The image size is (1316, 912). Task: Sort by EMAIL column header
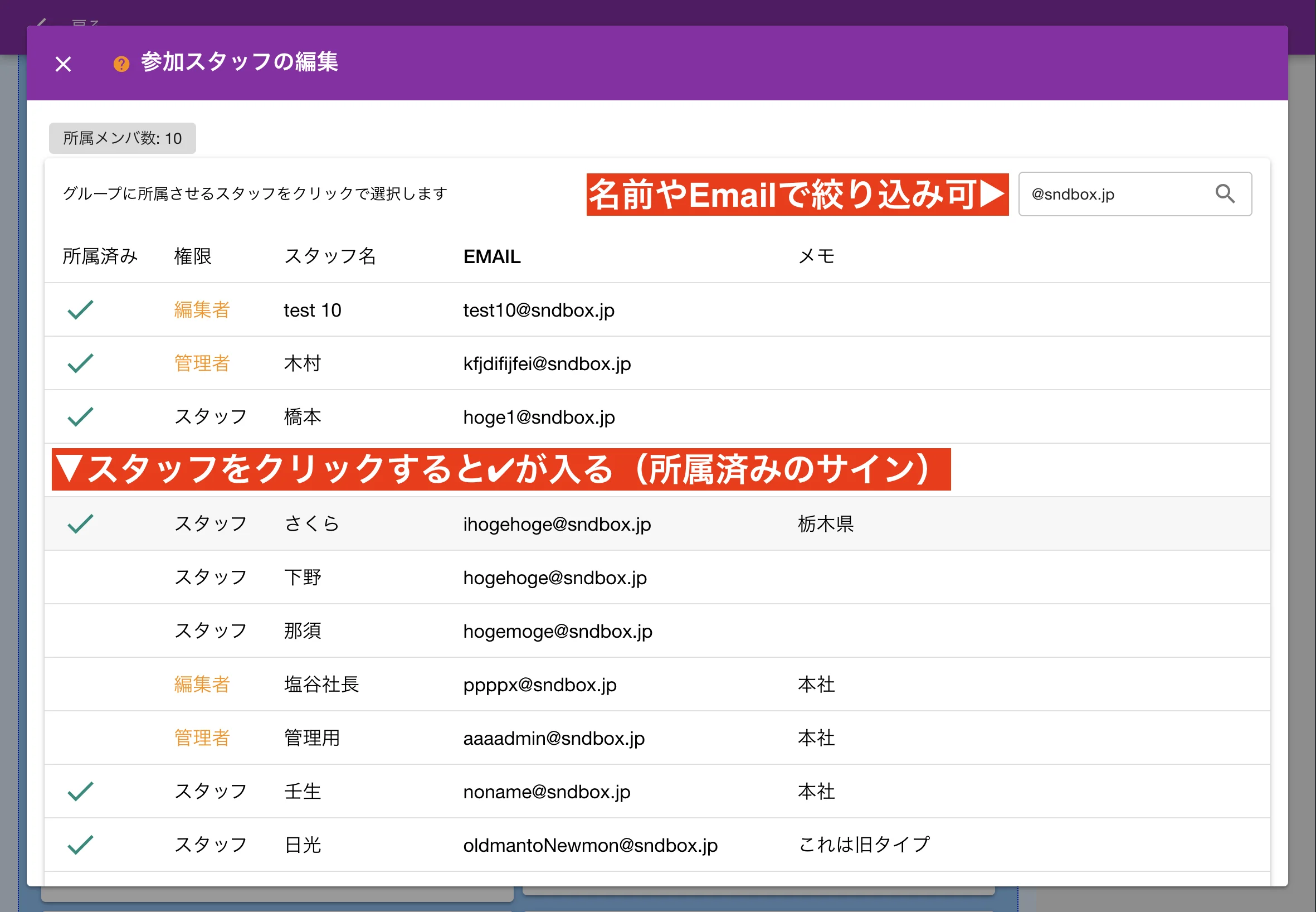492,256
